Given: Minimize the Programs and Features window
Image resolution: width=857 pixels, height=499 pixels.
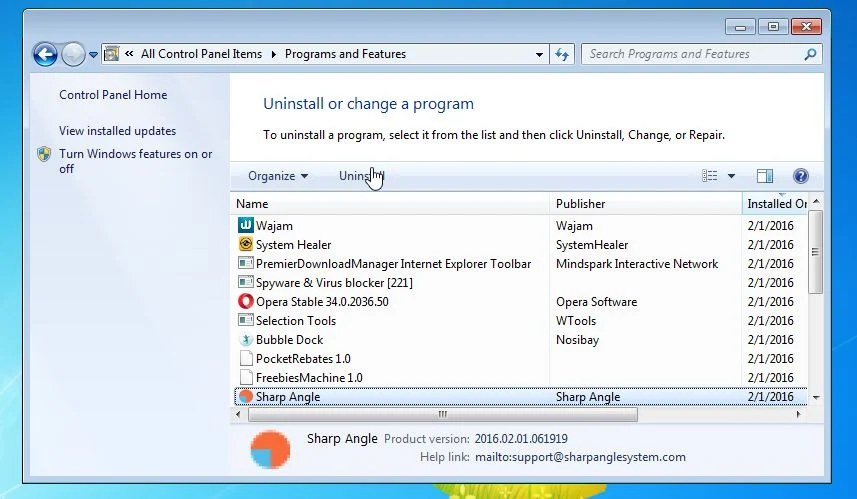Looking at the screenshot, I should [740, 26].
